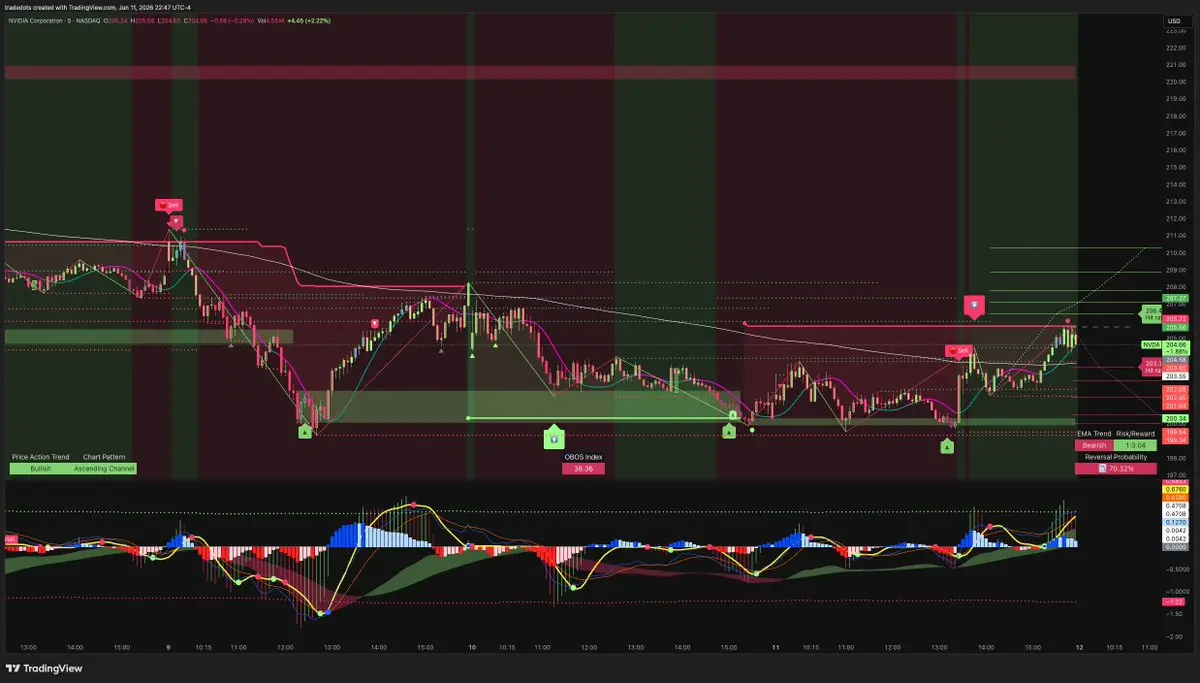Click the 70.32% Reversal Probability value
This screenshot has width=1200, height=683.
pyautogui.click(x=1114, y=468)
